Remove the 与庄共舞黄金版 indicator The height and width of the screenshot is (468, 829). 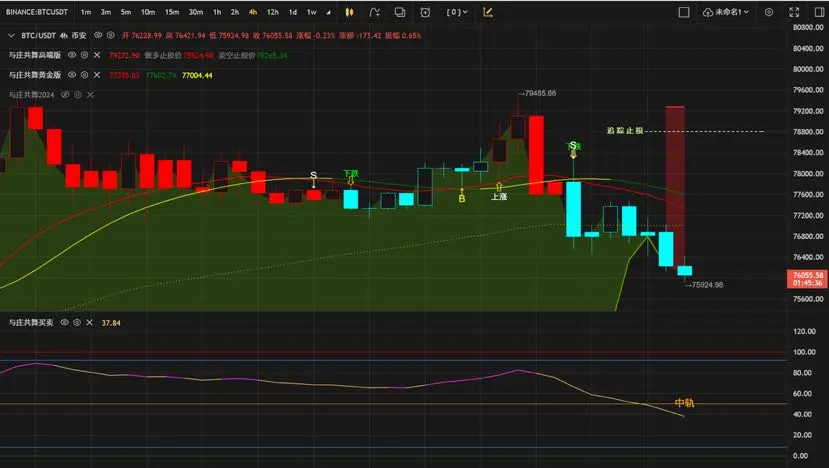[x=97, y=75]
